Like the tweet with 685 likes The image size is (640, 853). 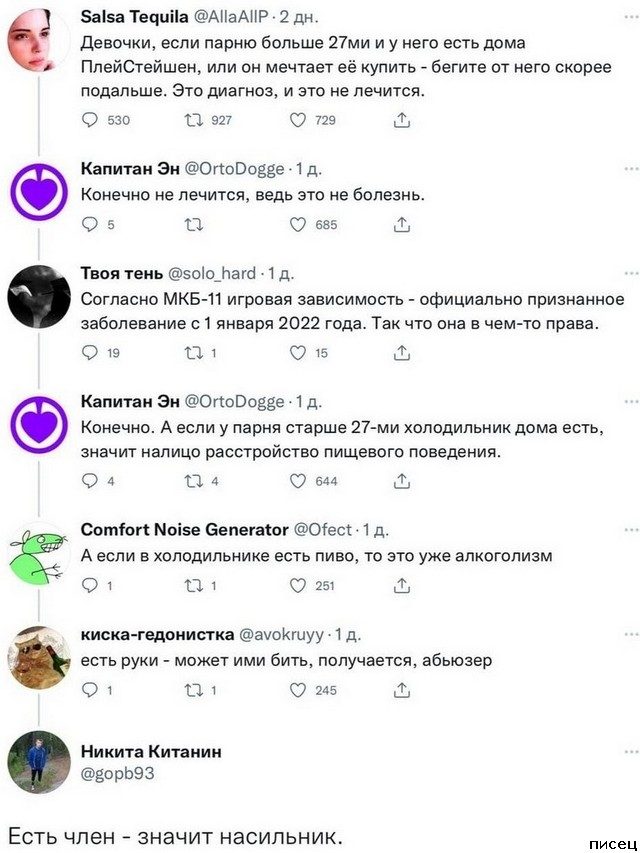pyautogui.click(x=297, y=225)
